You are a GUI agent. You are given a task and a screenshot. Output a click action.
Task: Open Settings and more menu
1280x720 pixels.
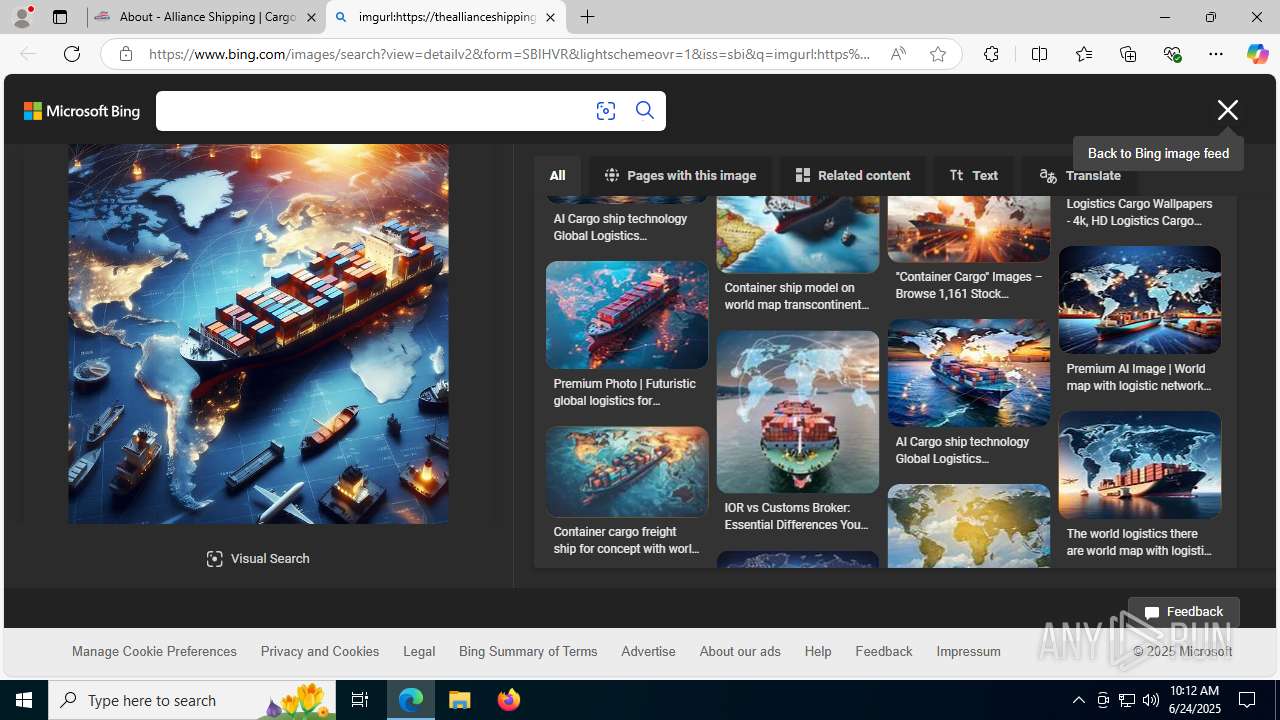point(1216,54)
